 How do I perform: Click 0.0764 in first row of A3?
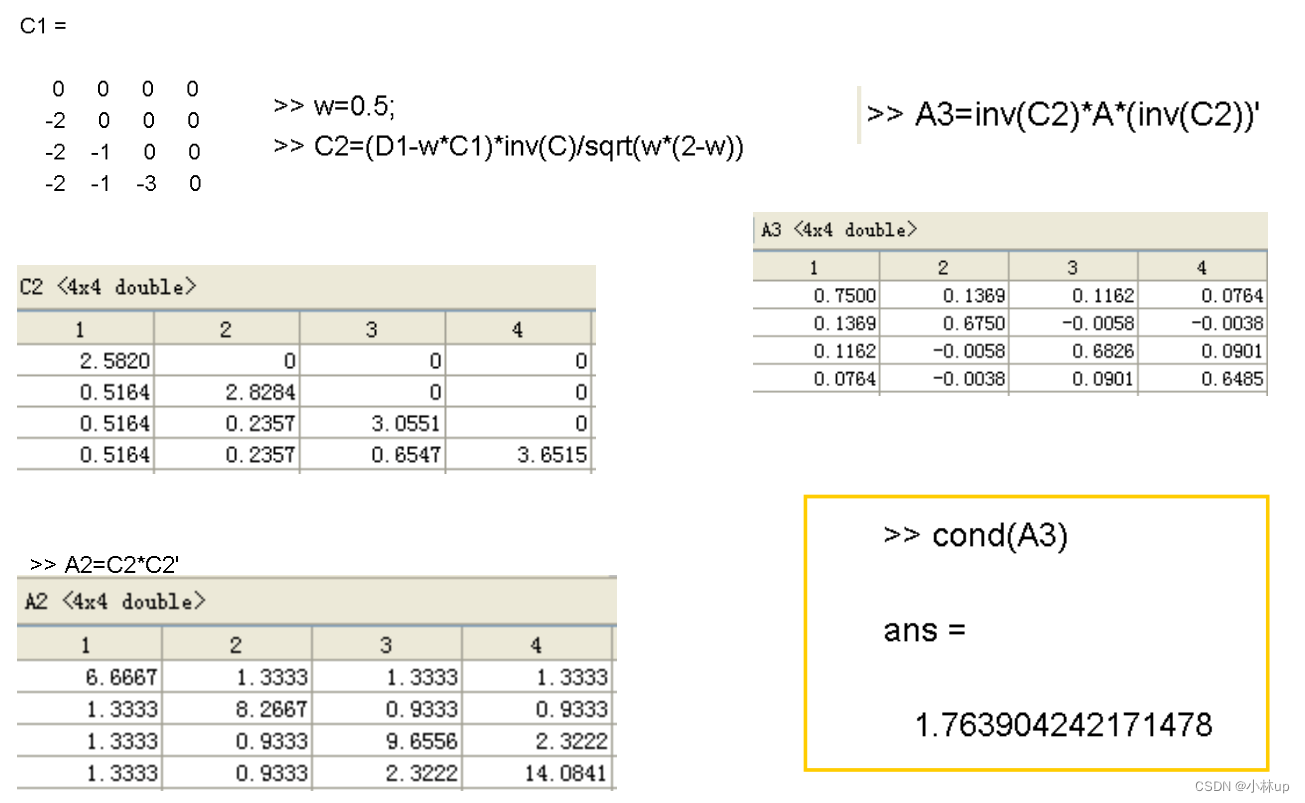click(1202, 295)
